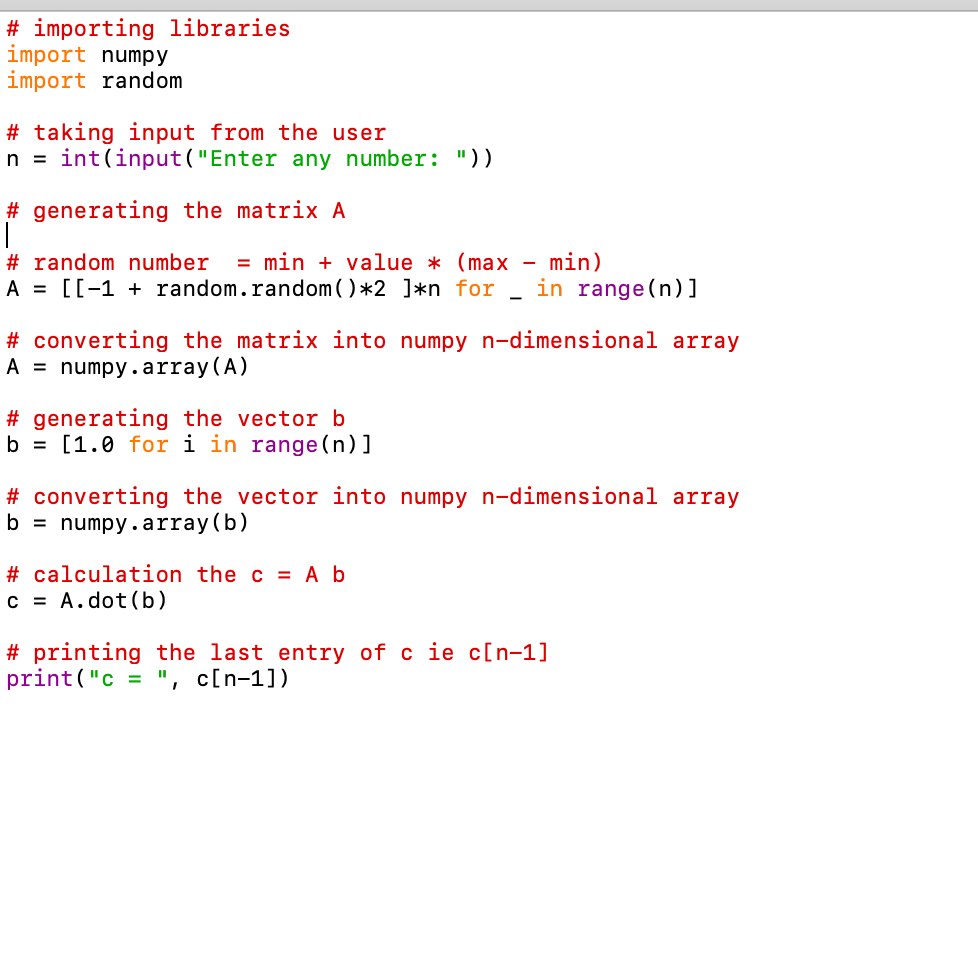Select the numpy.array(b) line

[127, 522]
